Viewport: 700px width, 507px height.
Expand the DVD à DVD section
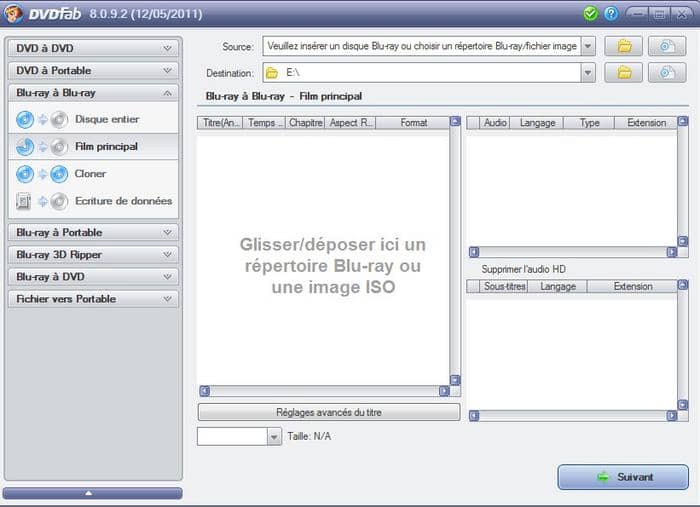(x=93, y=48)
